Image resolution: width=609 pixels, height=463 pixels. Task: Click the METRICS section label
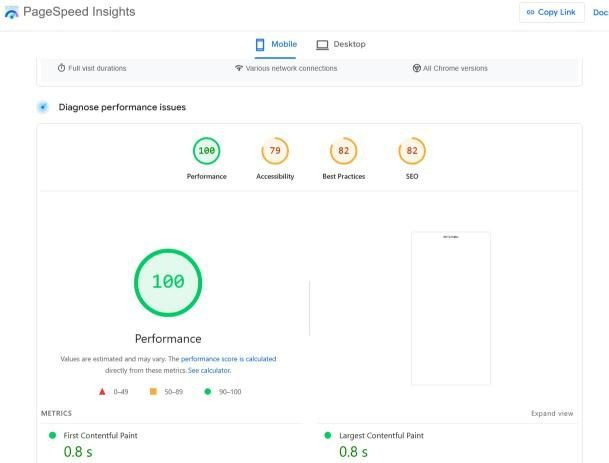tap(56, 413)
